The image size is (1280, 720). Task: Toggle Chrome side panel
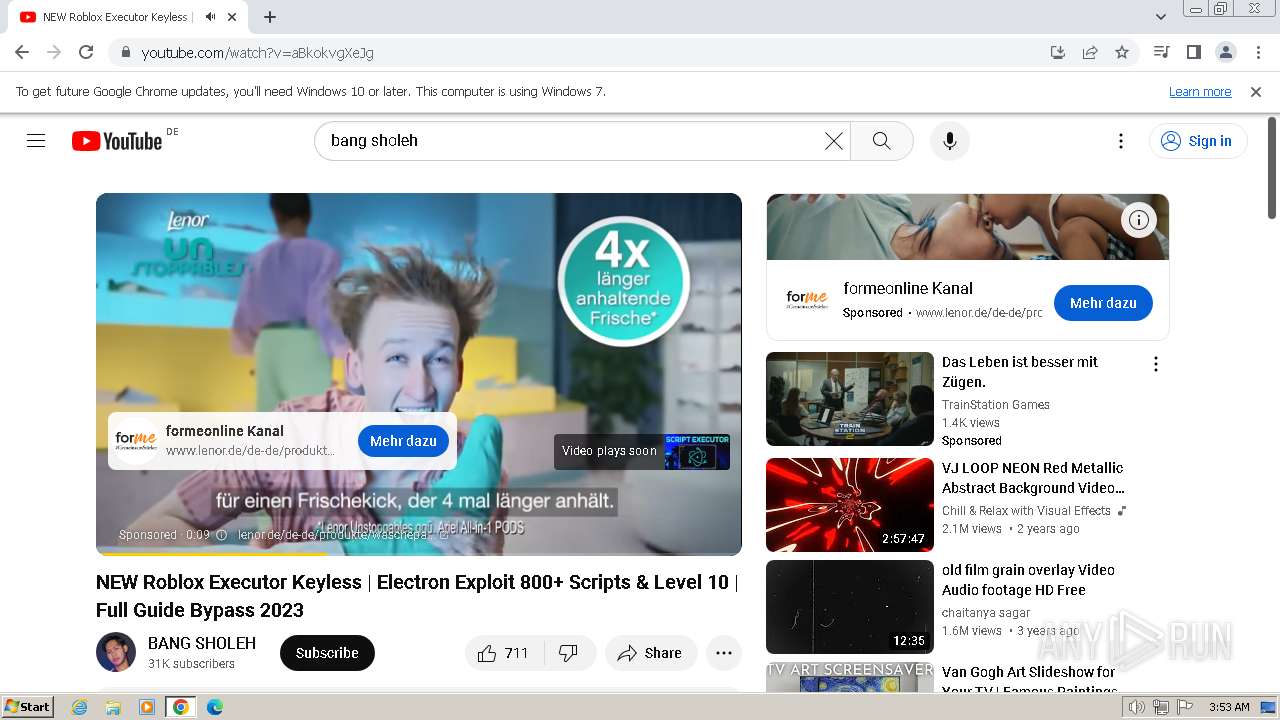[x=1193, y=52]
